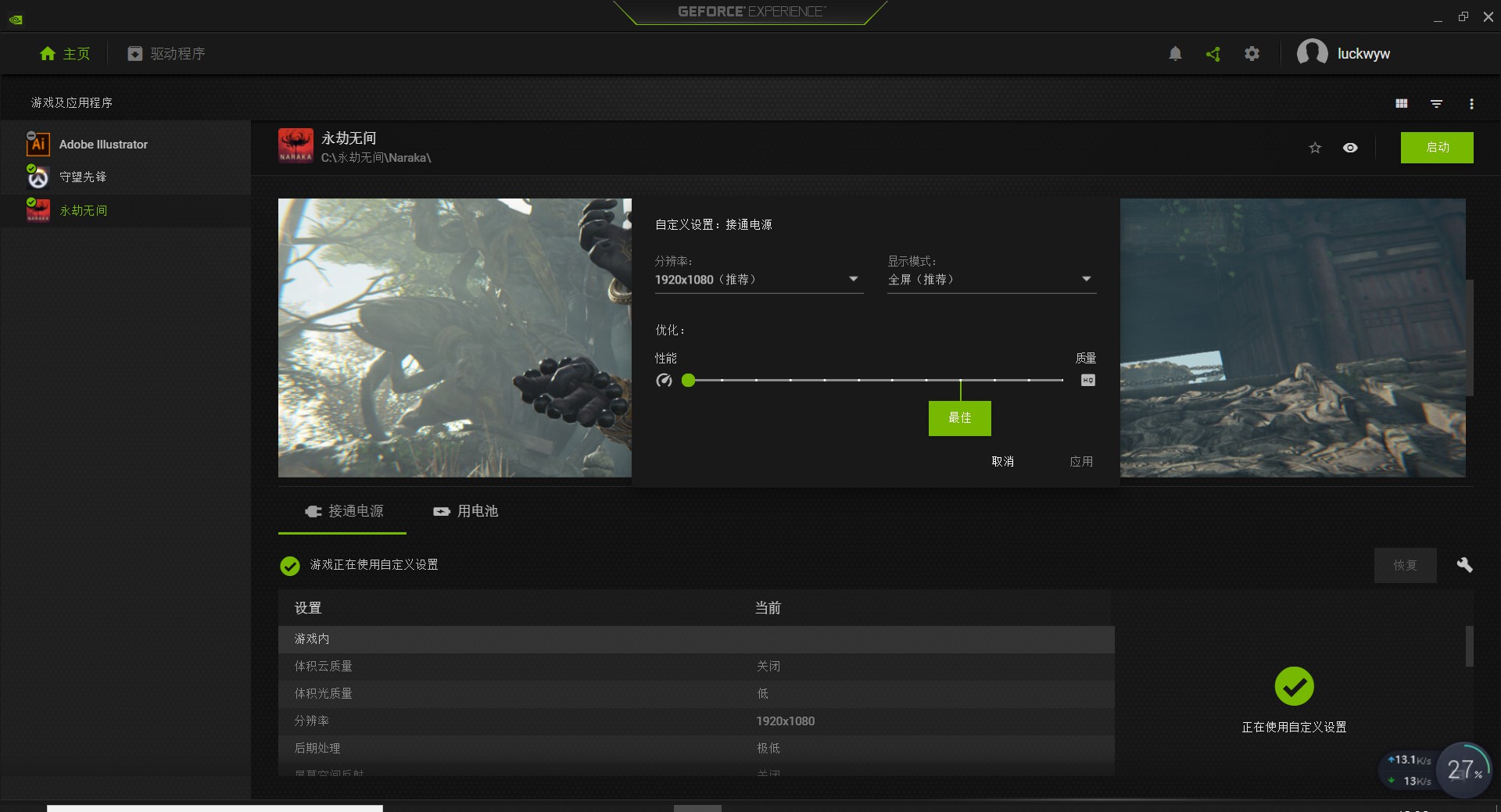The width and height of the screenshot is (1501, 812).
Task: Click the 游戏内 section header row
Action: point(696,639)
